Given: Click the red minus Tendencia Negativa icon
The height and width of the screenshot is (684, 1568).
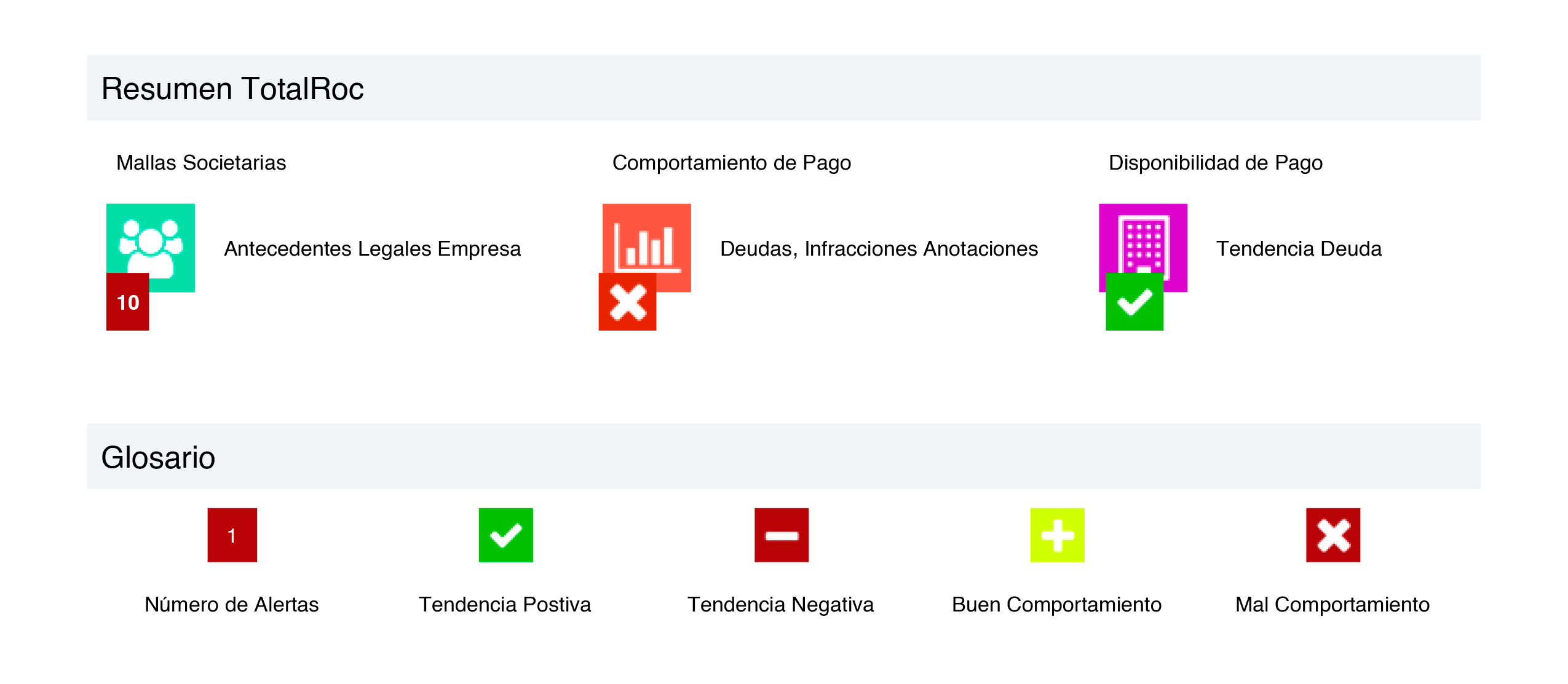Looking at the screenshot, I should click(x=782, y=535).
